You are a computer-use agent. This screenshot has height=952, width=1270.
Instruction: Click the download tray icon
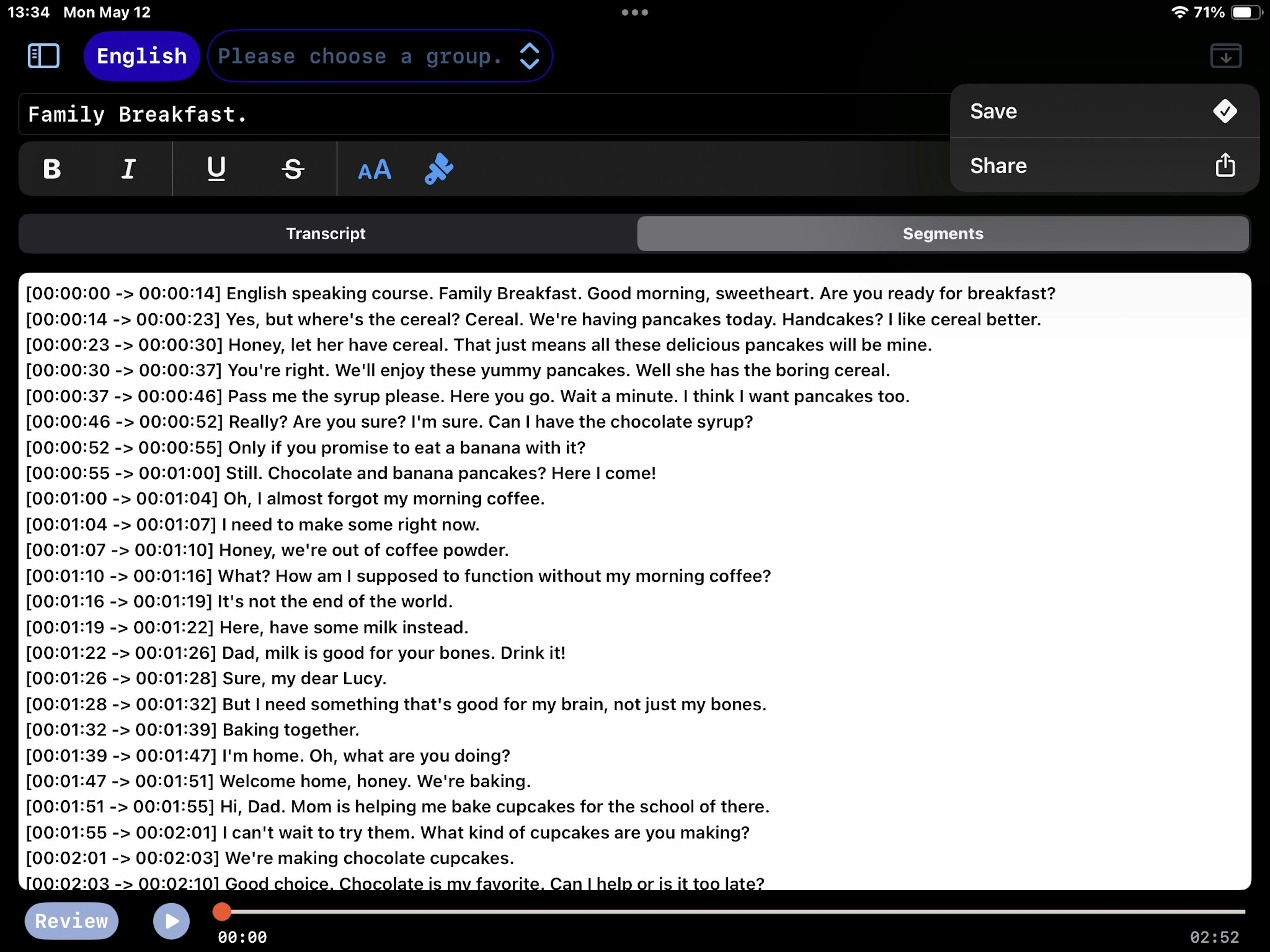[x=1225, y=56]
